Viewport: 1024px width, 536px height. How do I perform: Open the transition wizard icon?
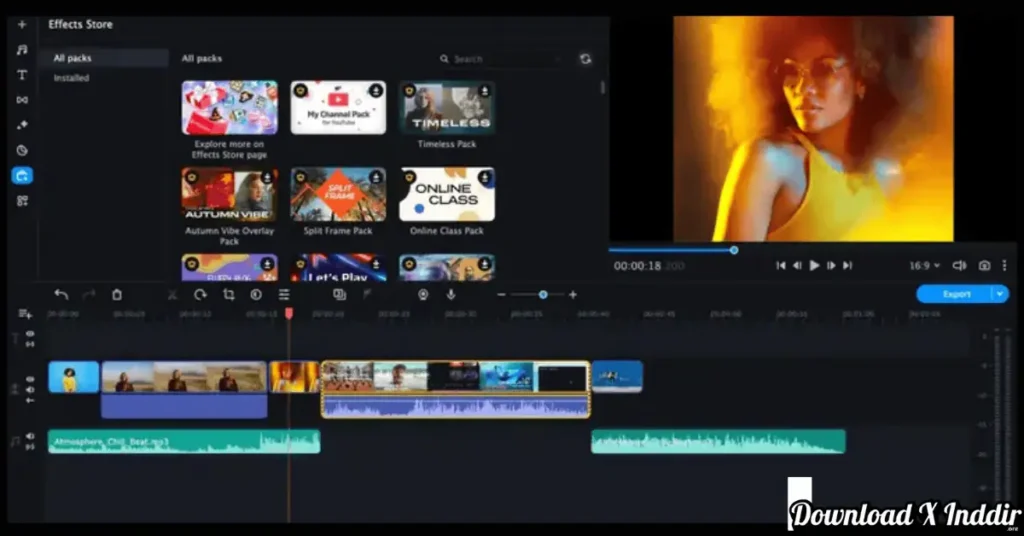tap(340, 294)
